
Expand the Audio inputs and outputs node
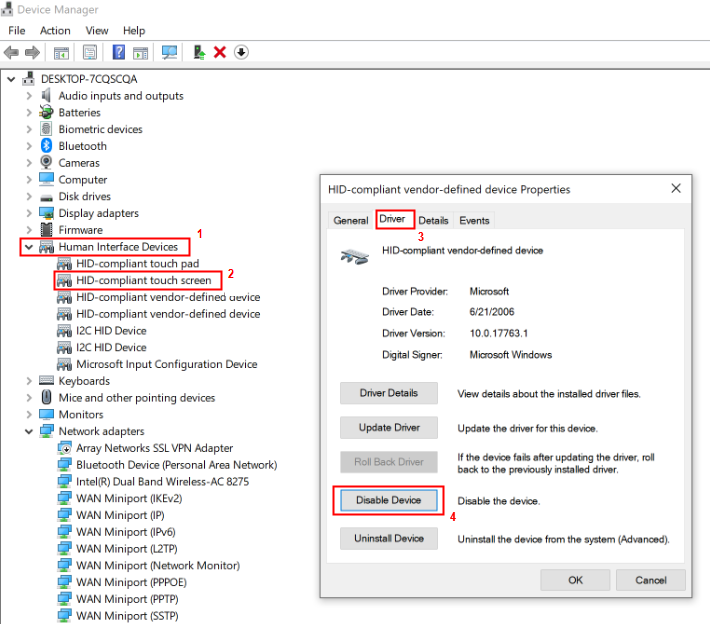point(29,96)
